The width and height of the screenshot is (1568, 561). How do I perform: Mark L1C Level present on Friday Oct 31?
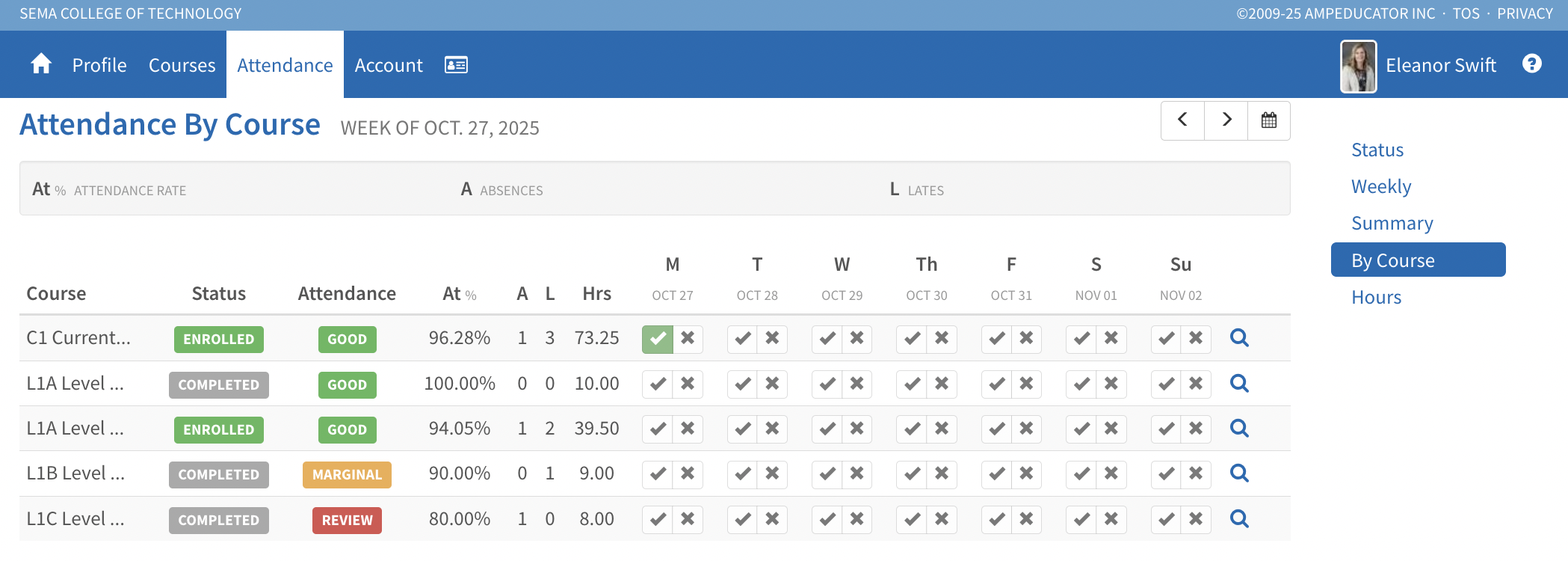point(996,519)
